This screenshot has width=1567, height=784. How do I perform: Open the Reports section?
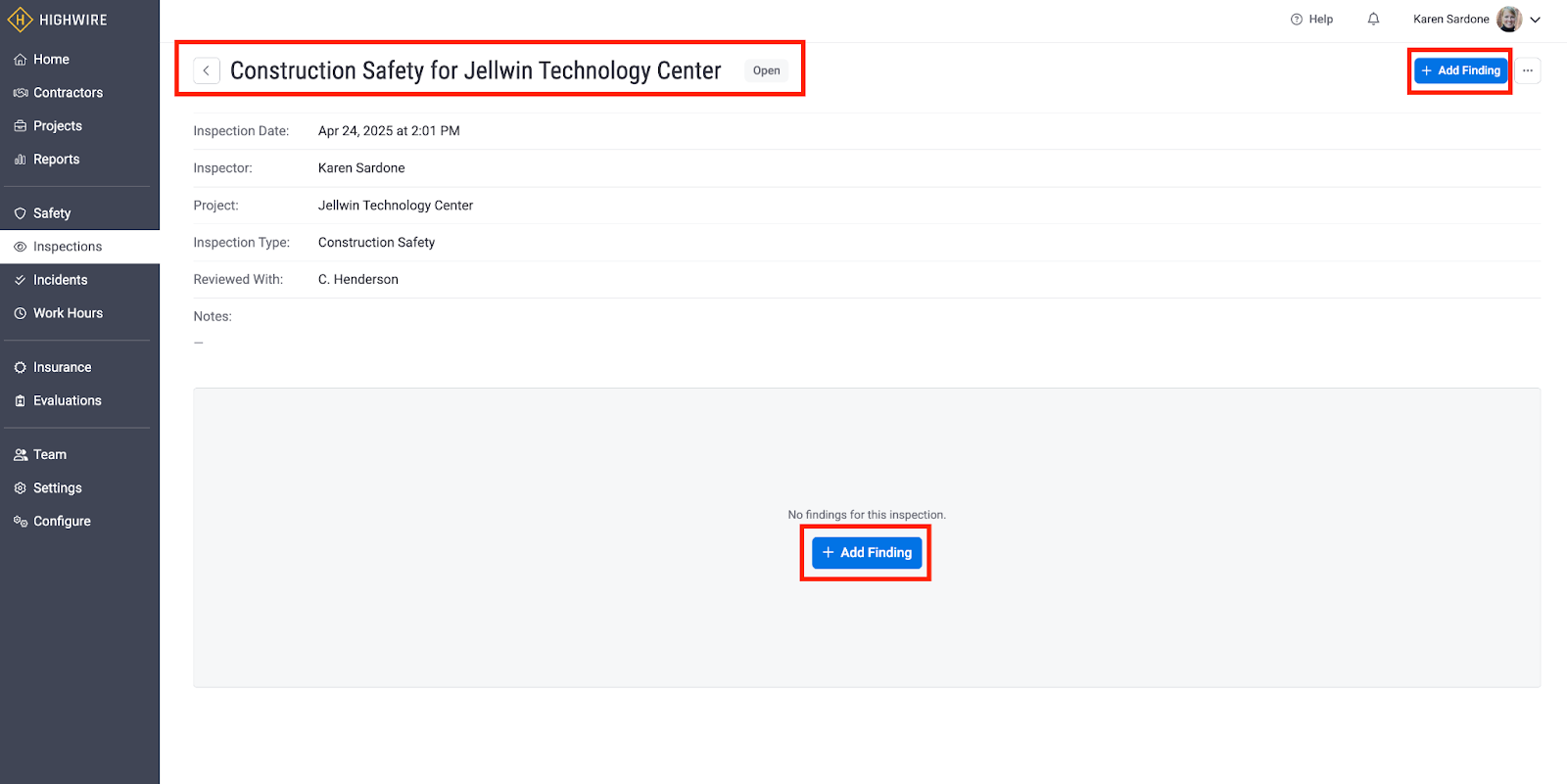(79, 160)
